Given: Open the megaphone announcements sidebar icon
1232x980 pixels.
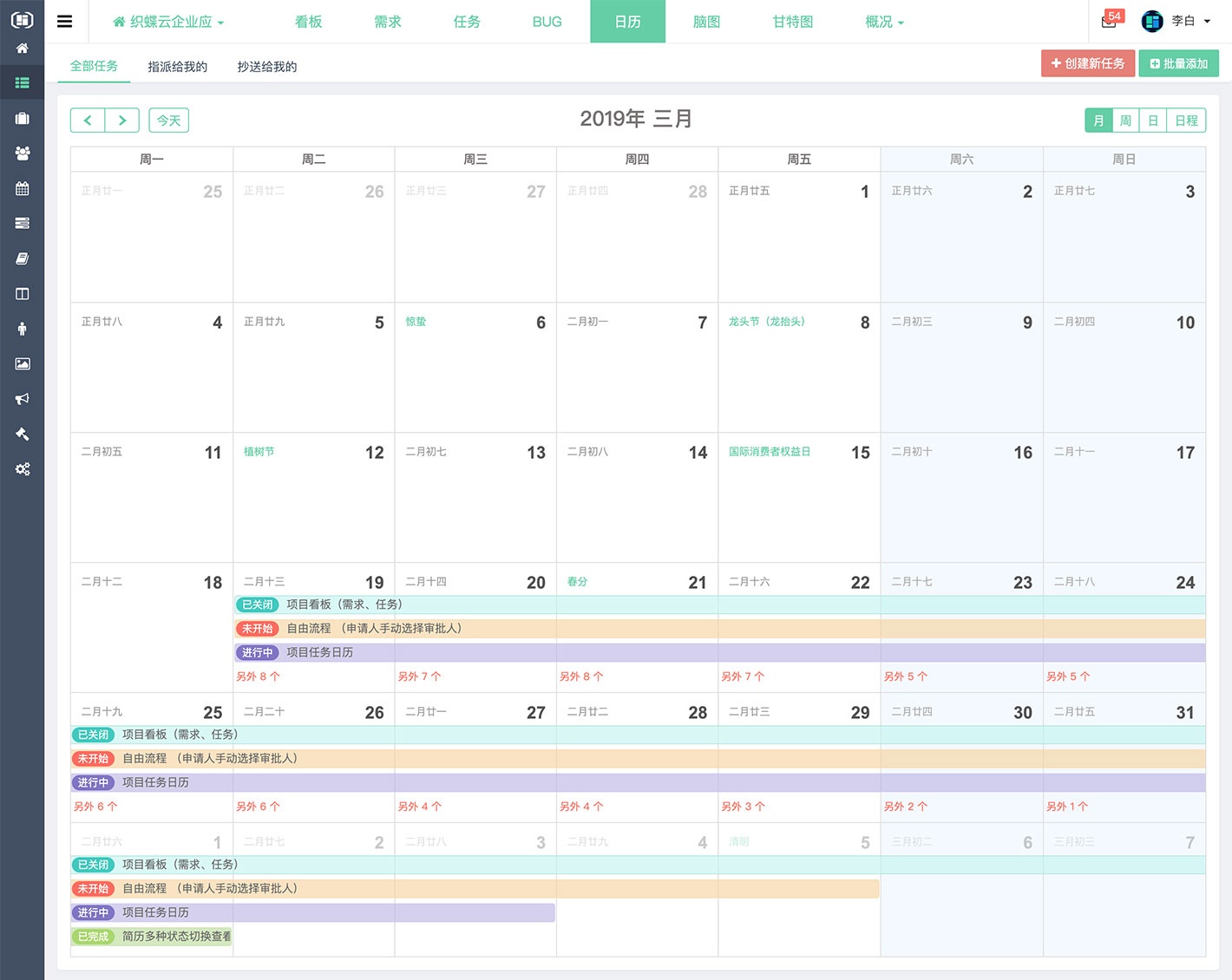Looking at the screenshot, I should coord(22,399).
